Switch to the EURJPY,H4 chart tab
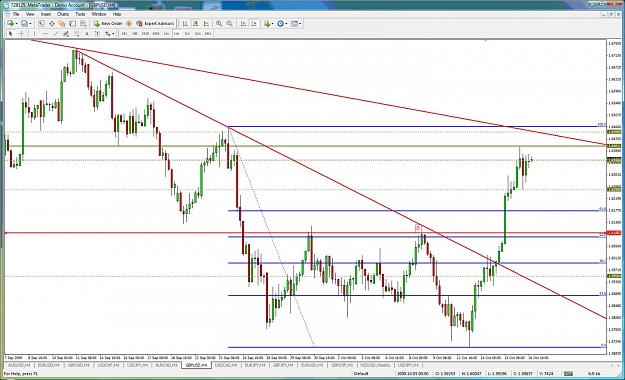 (x=255, y=365)
